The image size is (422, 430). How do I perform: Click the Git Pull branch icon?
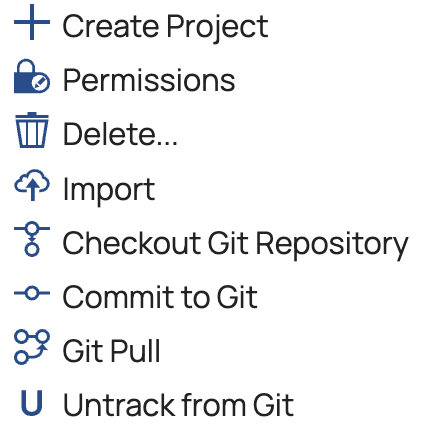point(32,347)
